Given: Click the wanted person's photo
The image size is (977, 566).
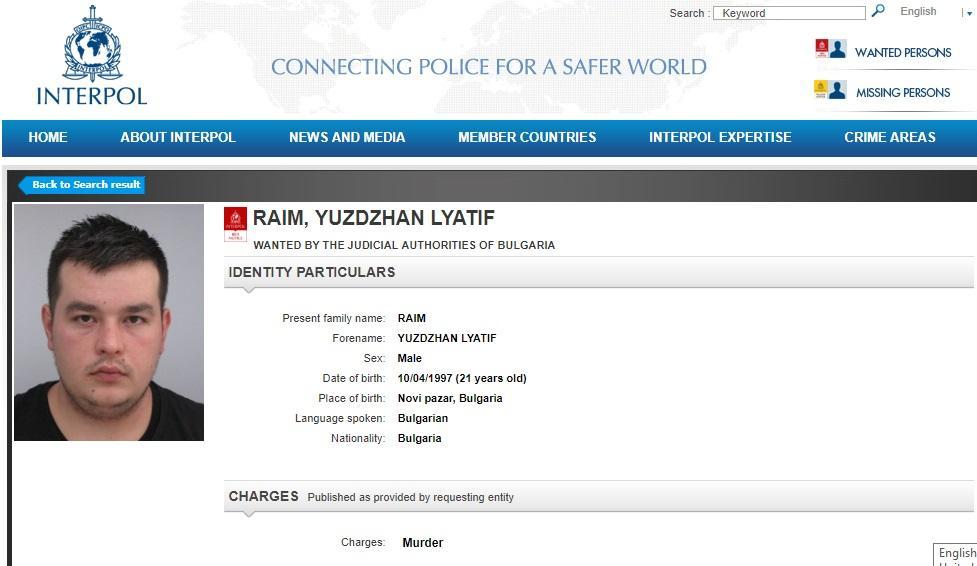Looking at the screenshot, I should [x=109, y=322].
